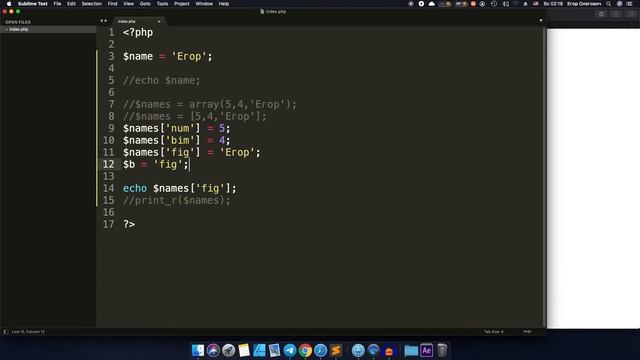Click $names['num'] = 5 line

[177, 128]
